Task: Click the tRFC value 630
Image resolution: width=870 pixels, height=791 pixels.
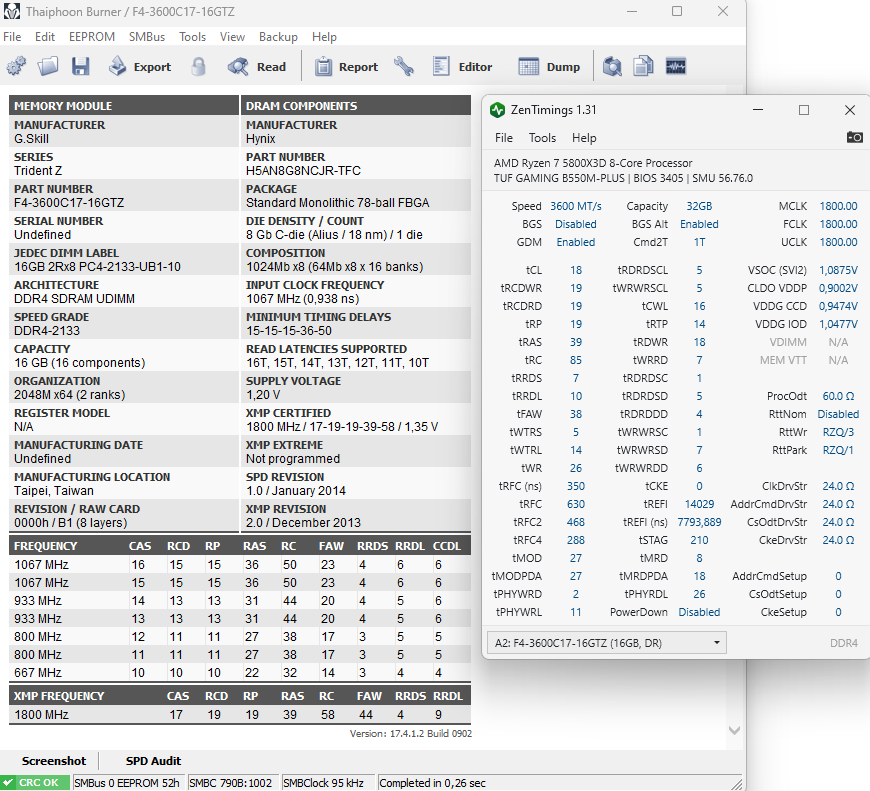Action: (575, 504)
